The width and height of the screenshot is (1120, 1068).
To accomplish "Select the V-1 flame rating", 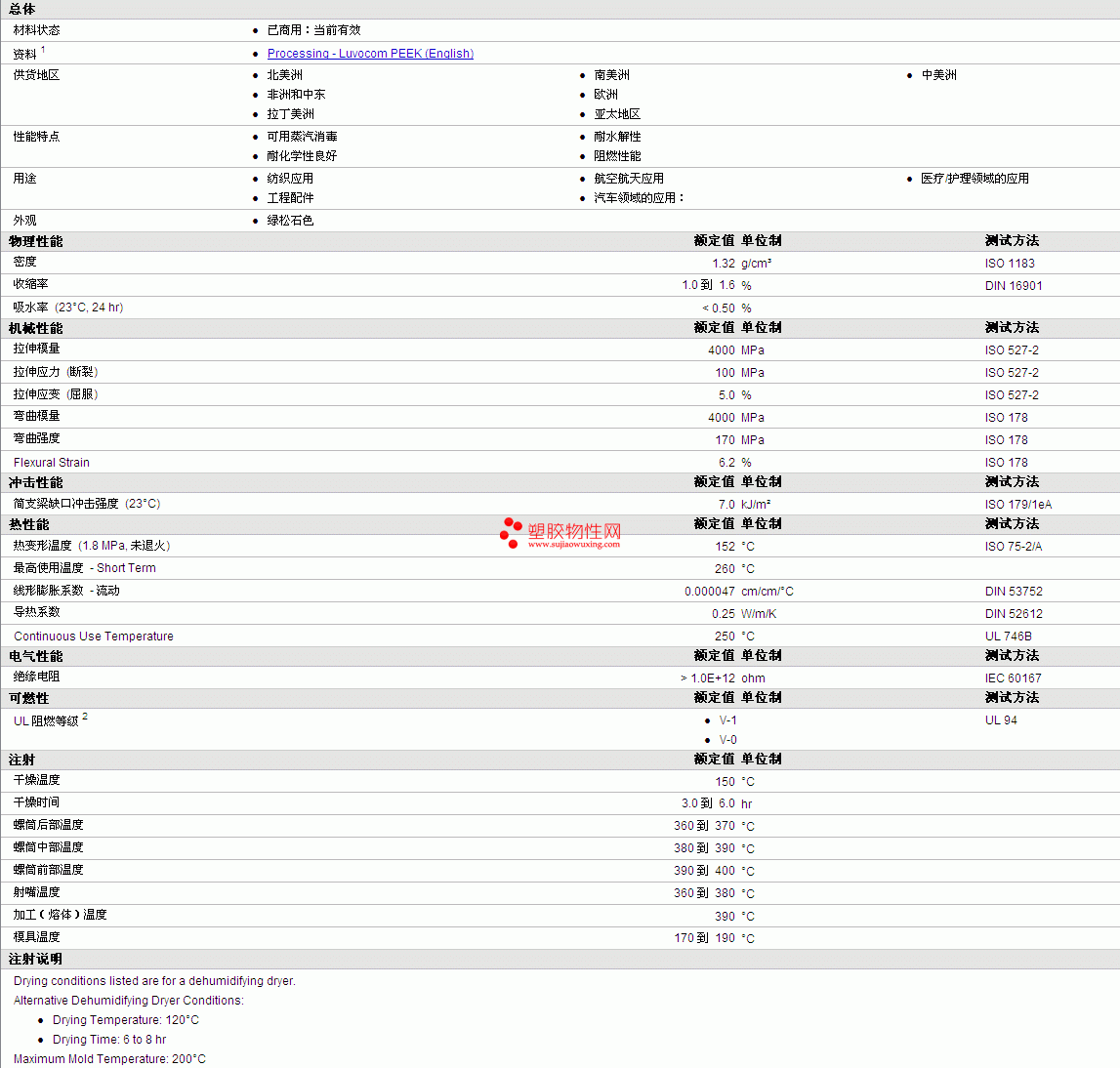I will (x=727, y=720).
